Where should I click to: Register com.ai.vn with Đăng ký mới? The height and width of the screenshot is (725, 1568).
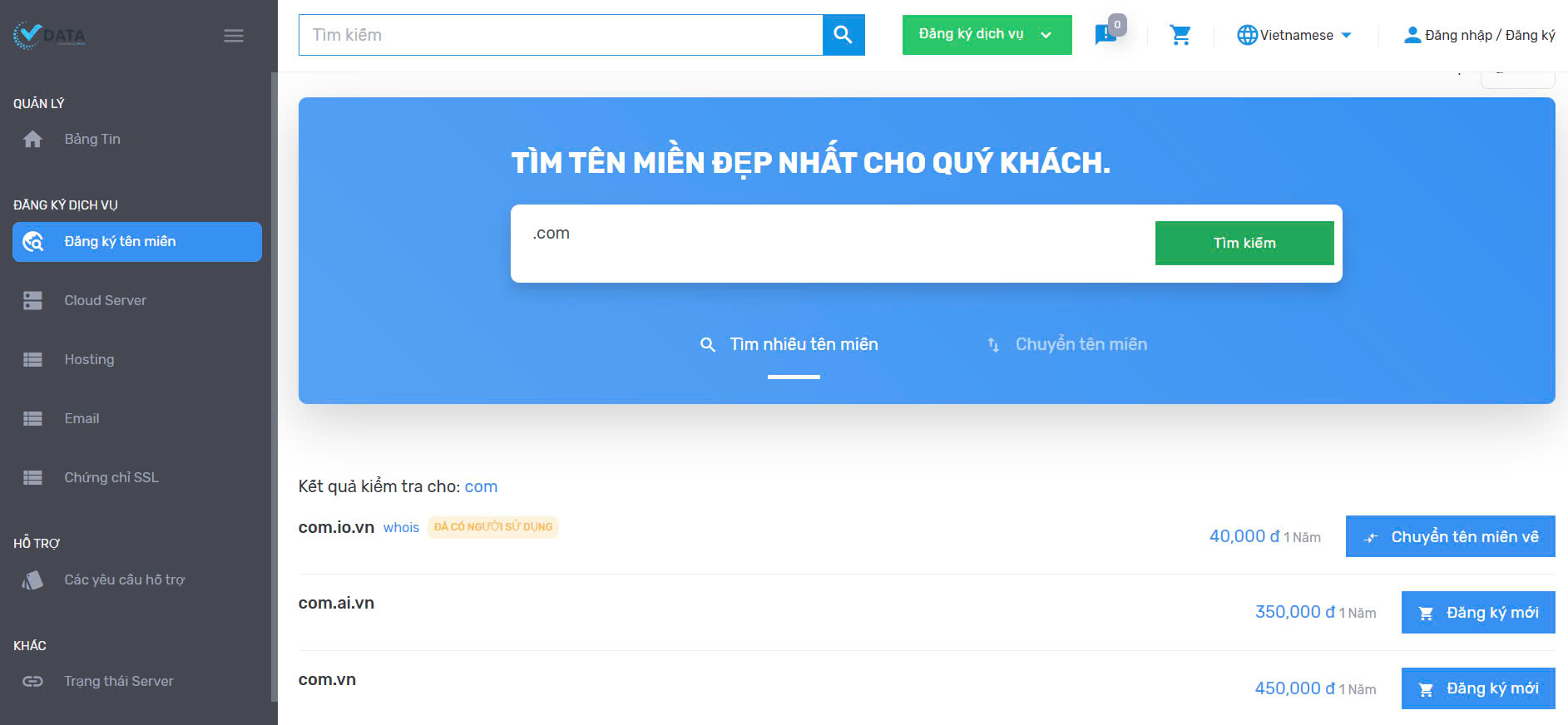pyautogui.click(x=1478, y=613)
